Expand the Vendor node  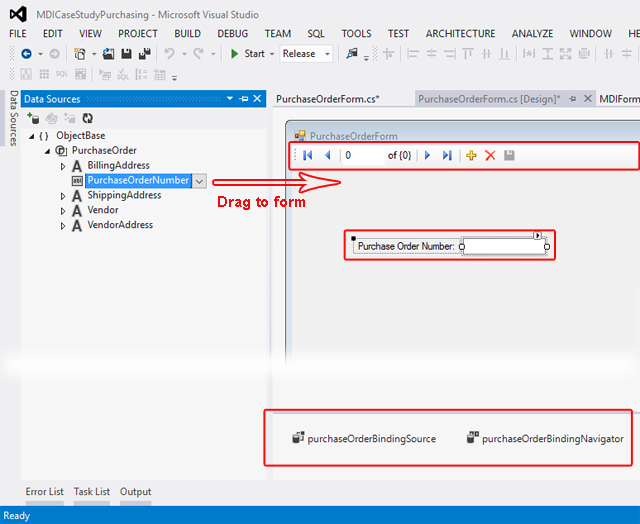[x=63, y=211]
